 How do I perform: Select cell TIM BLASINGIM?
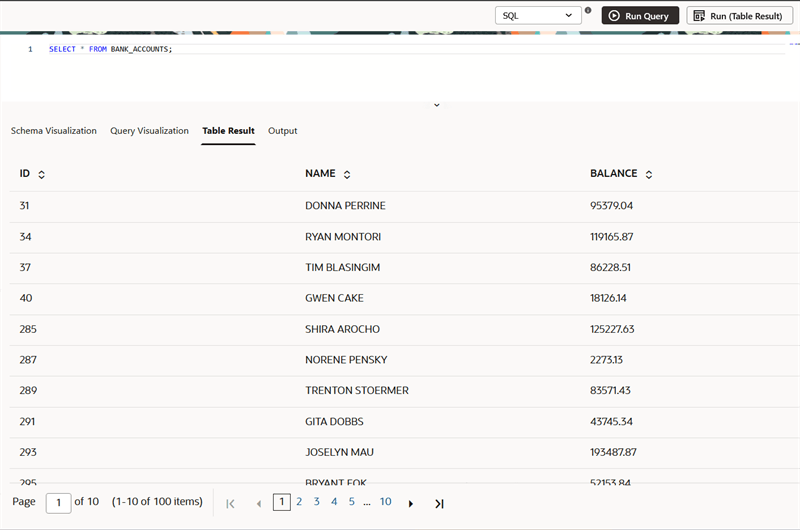point(342,267)
